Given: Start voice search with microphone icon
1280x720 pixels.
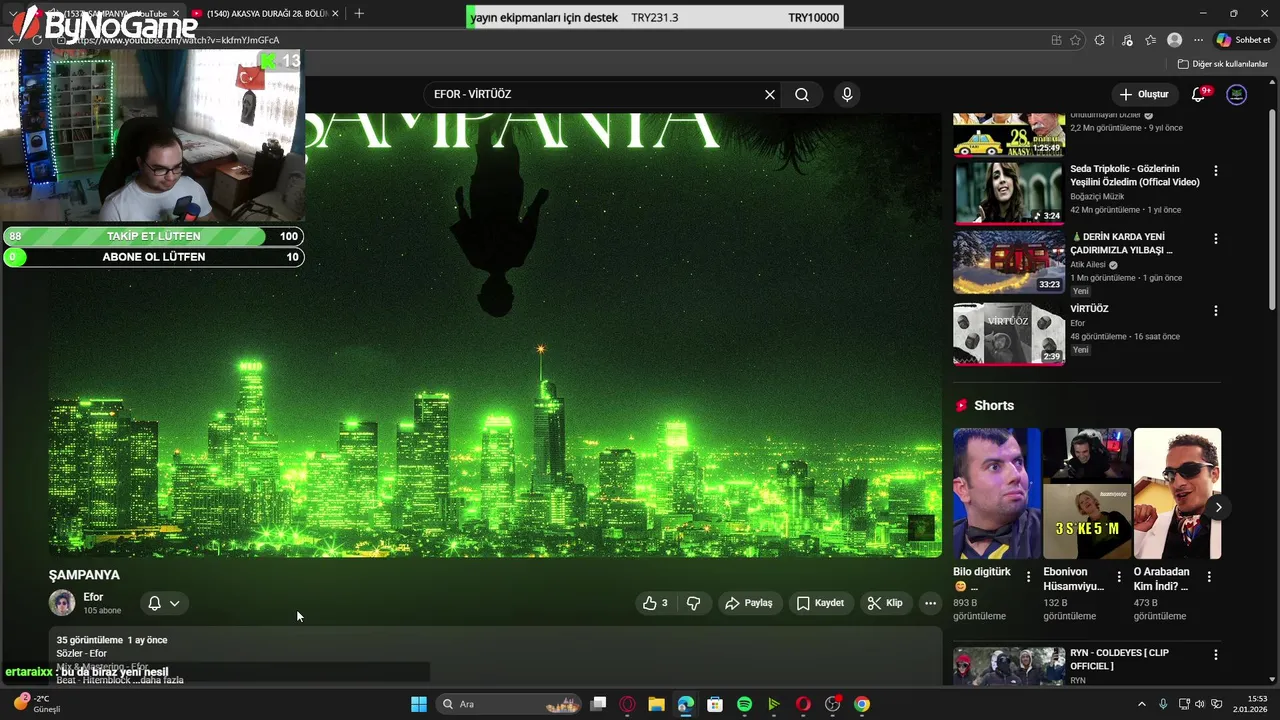Looking at the screenshot, I should tap(847, 94).
